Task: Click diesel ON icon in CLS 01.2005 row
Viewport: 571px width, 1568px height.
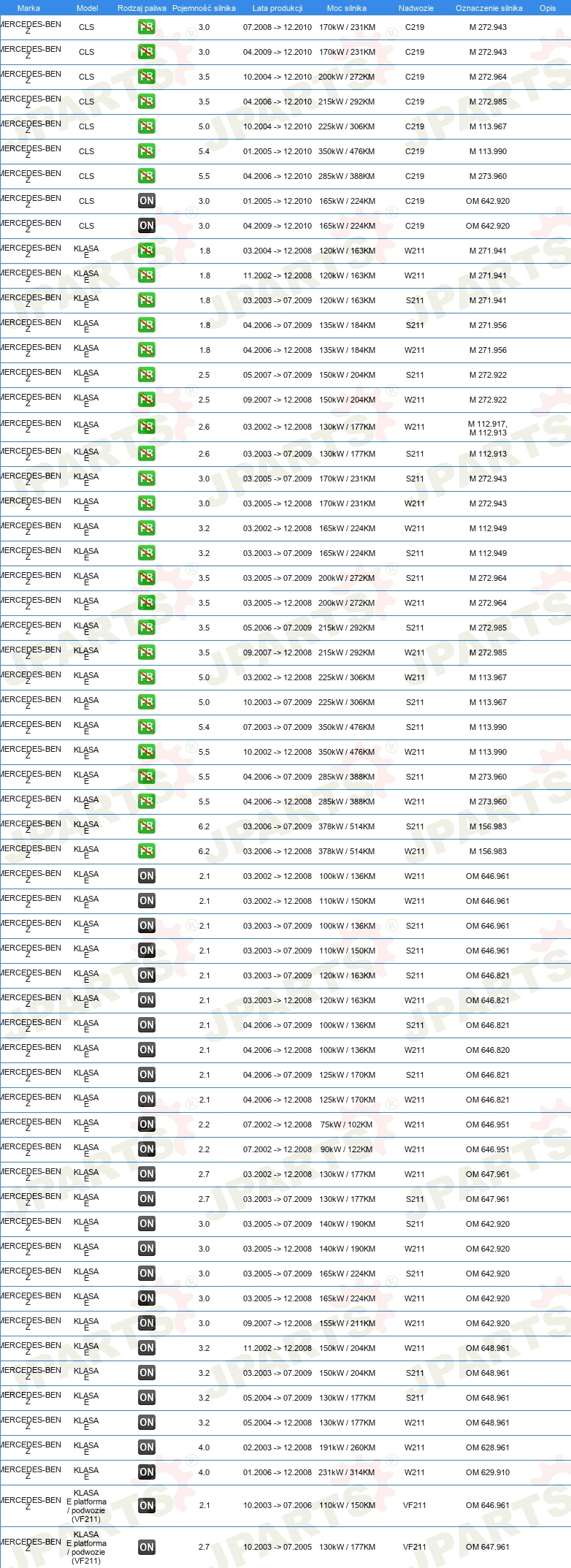Action: pos(146,201)
